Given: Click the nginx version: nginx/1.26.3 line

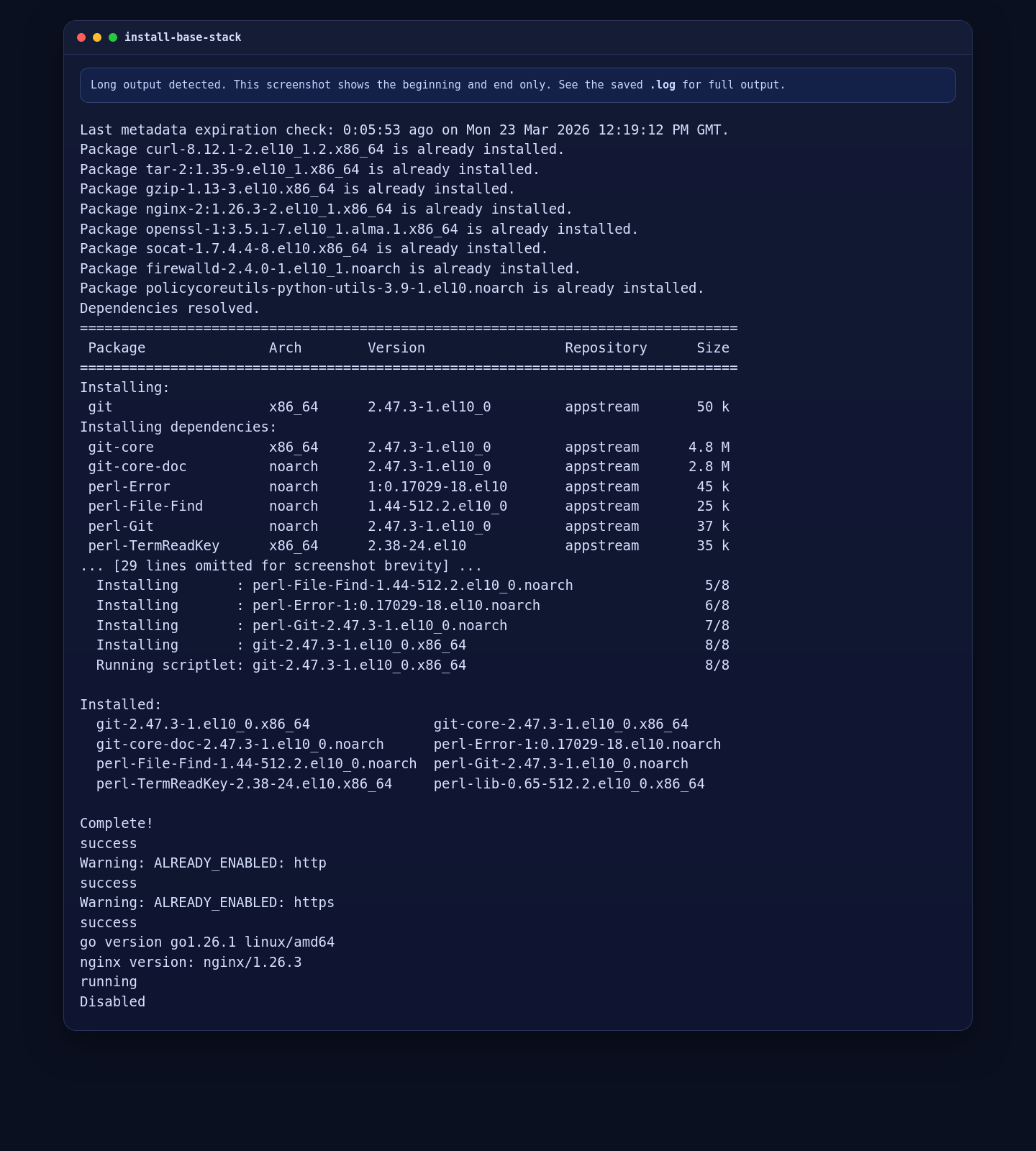Looking at the screenshot, I should coord(191,963).
